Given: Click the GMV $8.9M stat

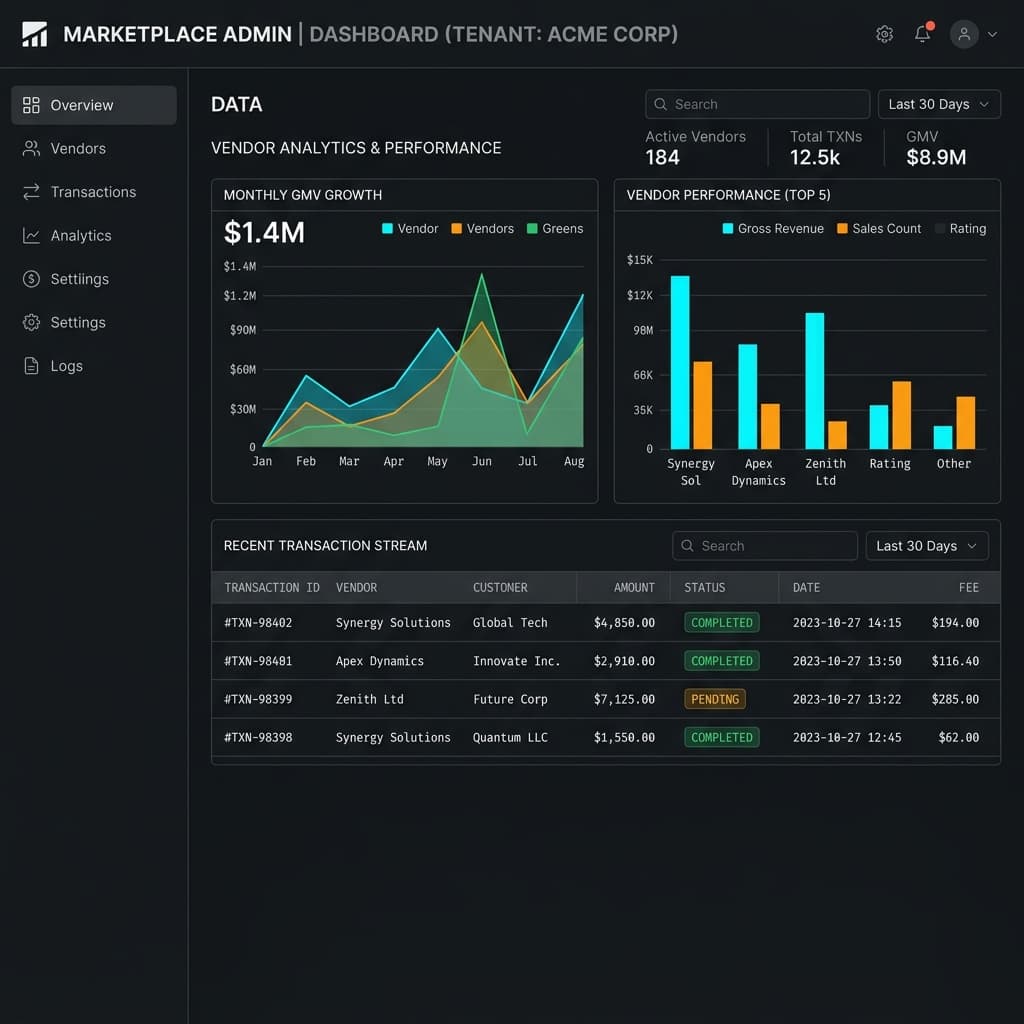Looking at the screenshot, I should coord(936,148).
